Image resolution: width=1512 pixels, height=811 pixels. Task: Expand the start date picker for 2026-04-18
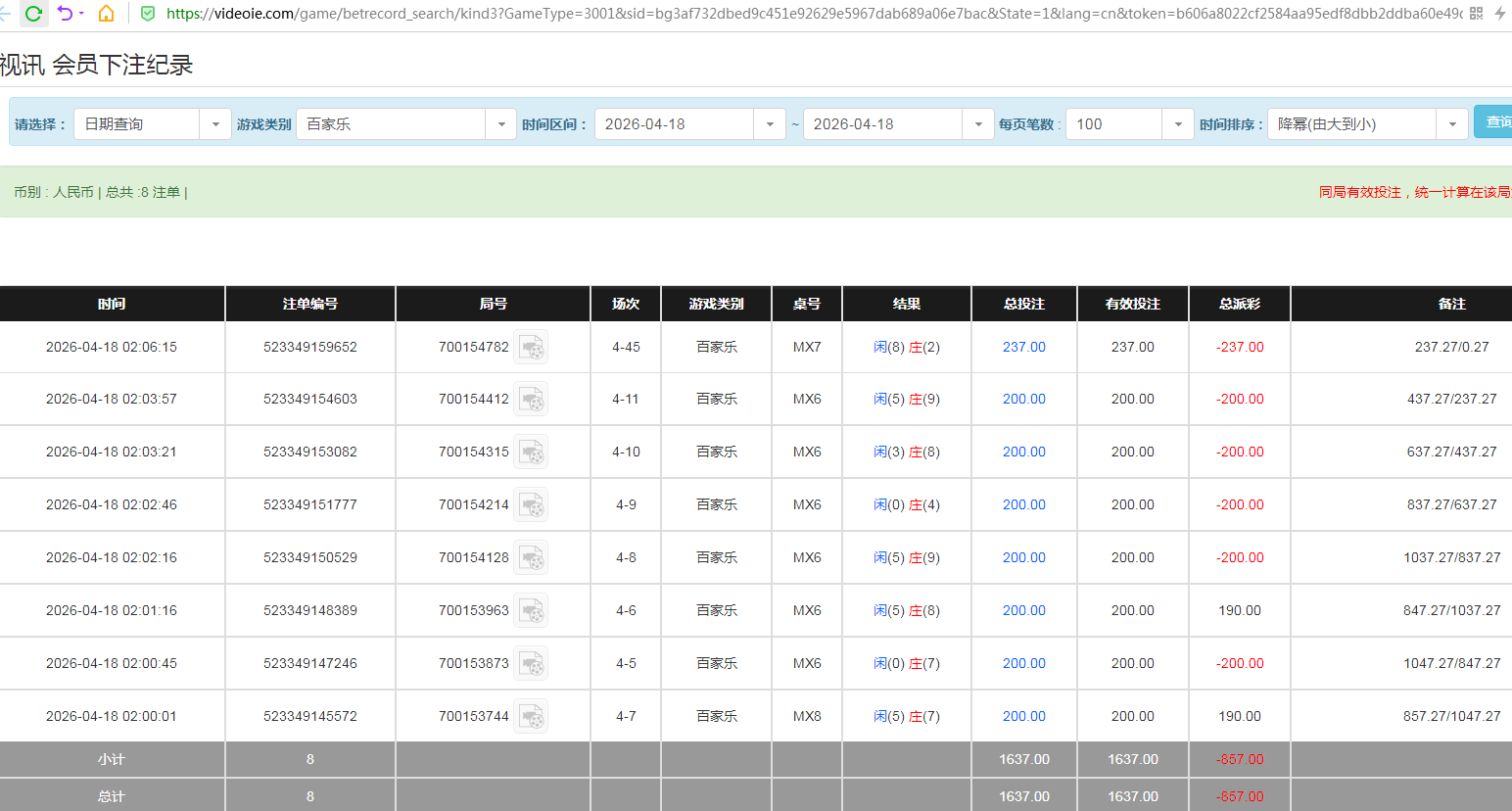[x=770, y=123]
